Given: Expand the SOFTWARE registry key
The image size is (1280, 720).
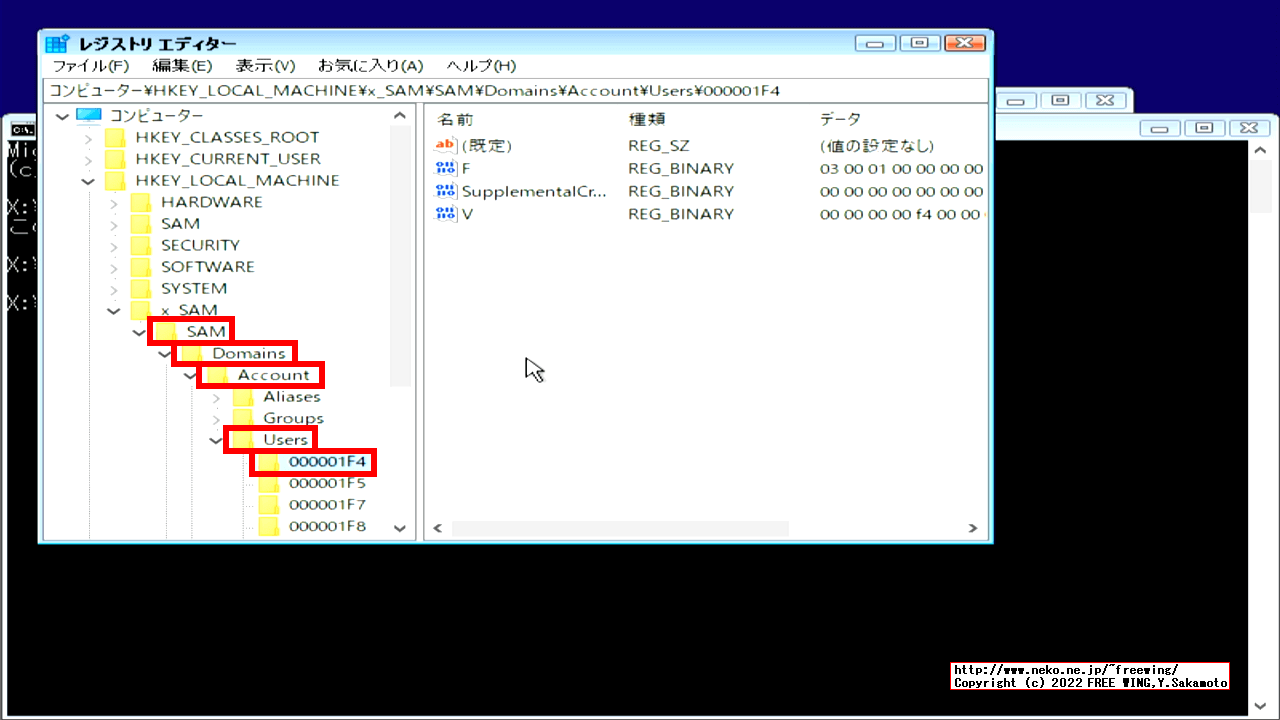Looking at the screenshot, I should pyautogui.click(x=114, y=266).
